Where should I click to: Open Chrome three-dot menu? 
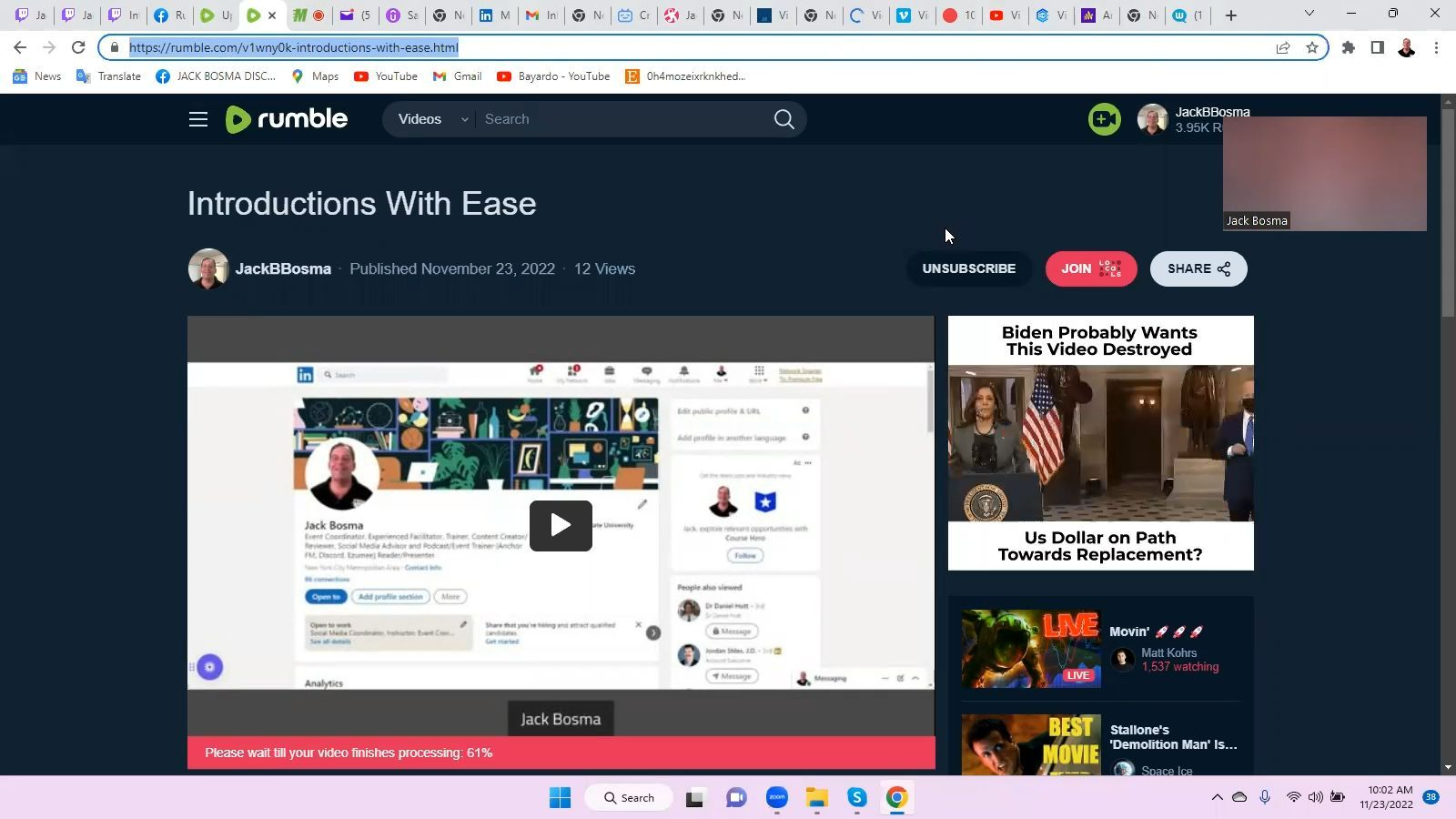pos(1436,47)
